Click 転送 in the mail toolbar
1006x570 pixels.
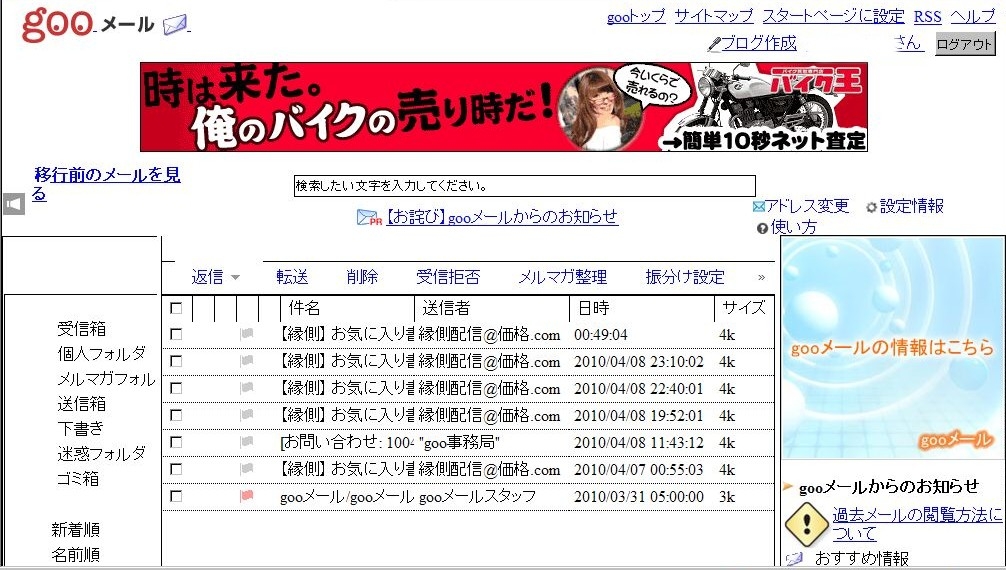(x=293, y=277)
